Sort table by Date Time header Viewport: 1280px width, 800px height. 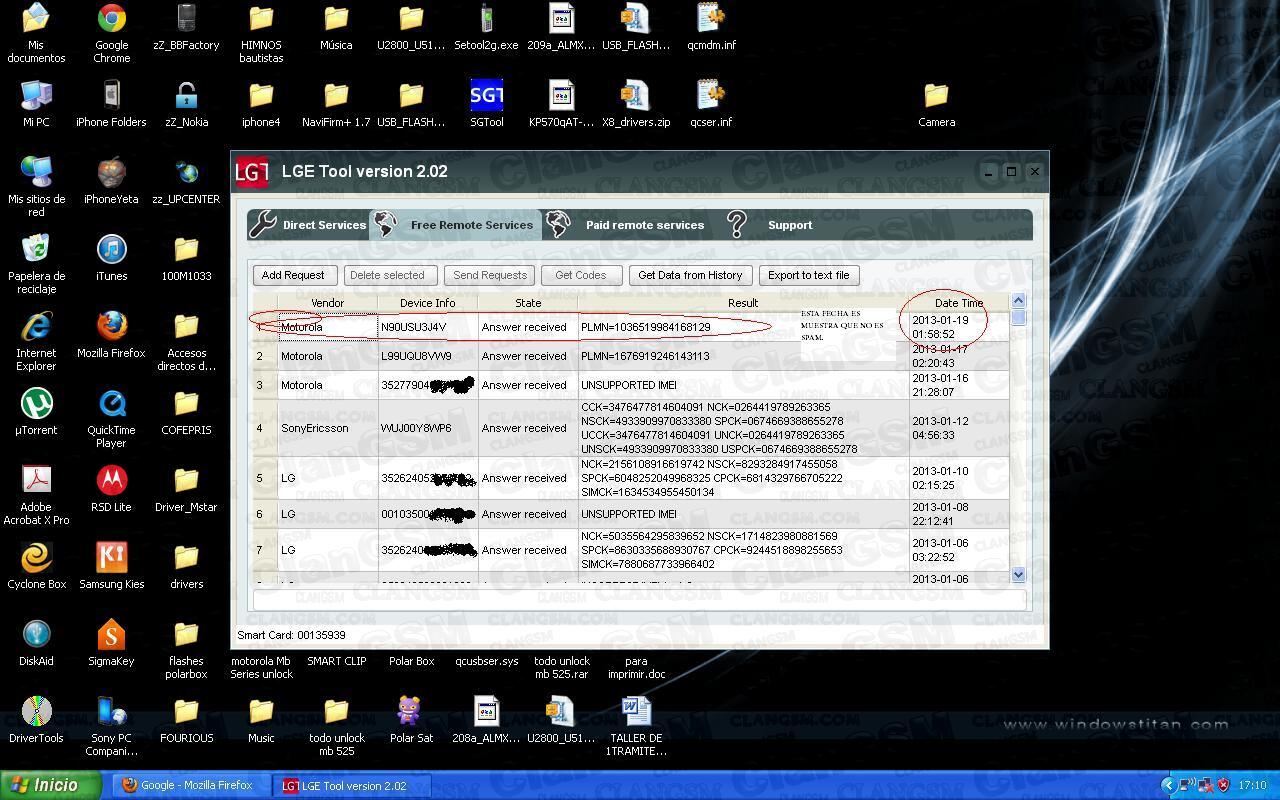(x=958, y=303)
